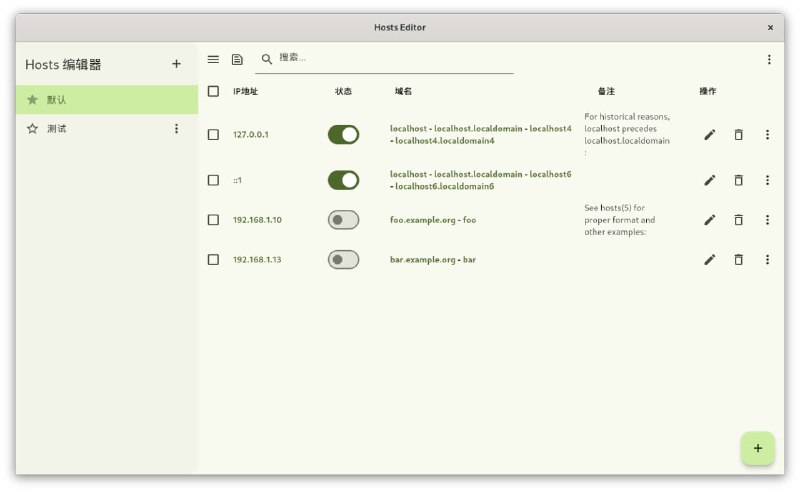Open the top-right toolbar overflow menu
The image size is (800, 492).
769,60
